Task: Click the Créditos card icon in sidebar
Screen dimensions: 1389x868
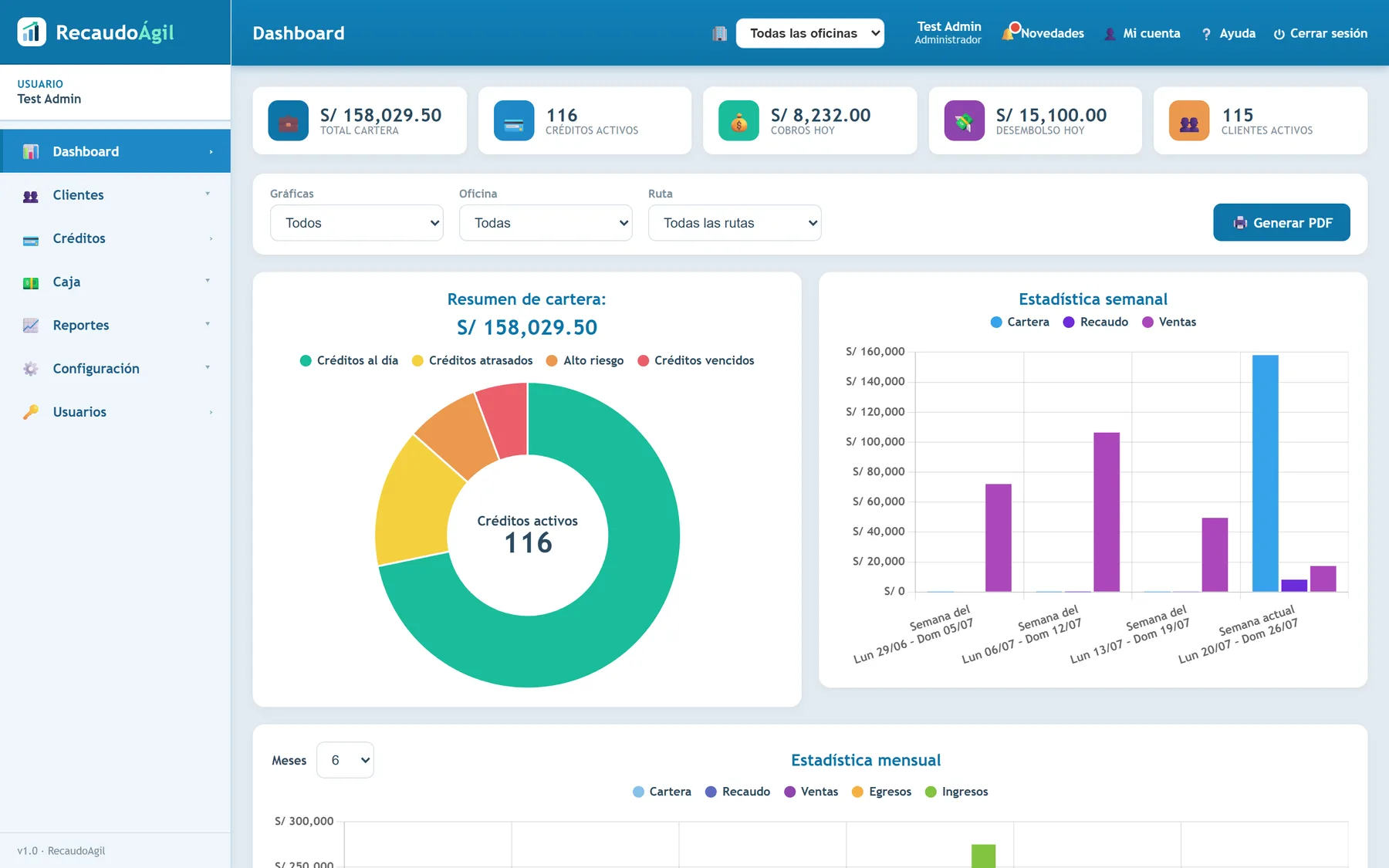Action: tap(31, 240)
